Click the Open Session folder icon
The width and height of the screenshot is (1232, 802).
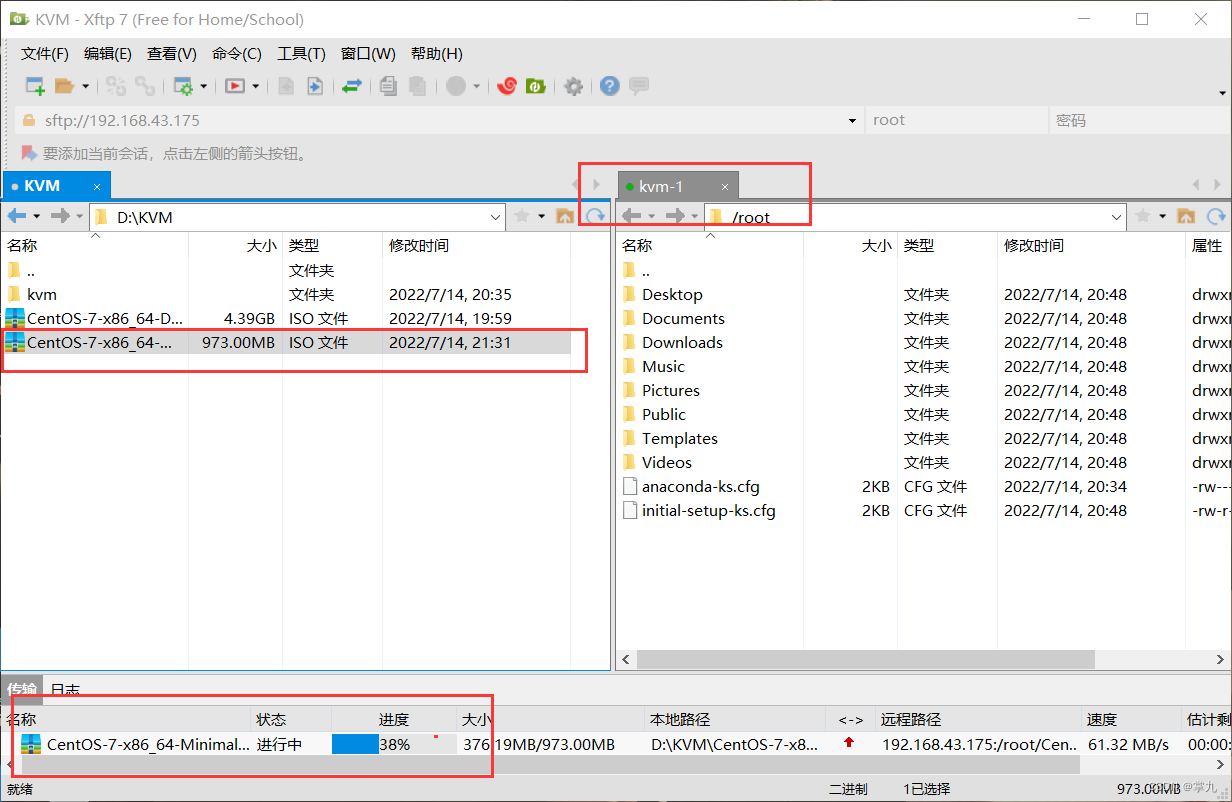pos(64,86)
